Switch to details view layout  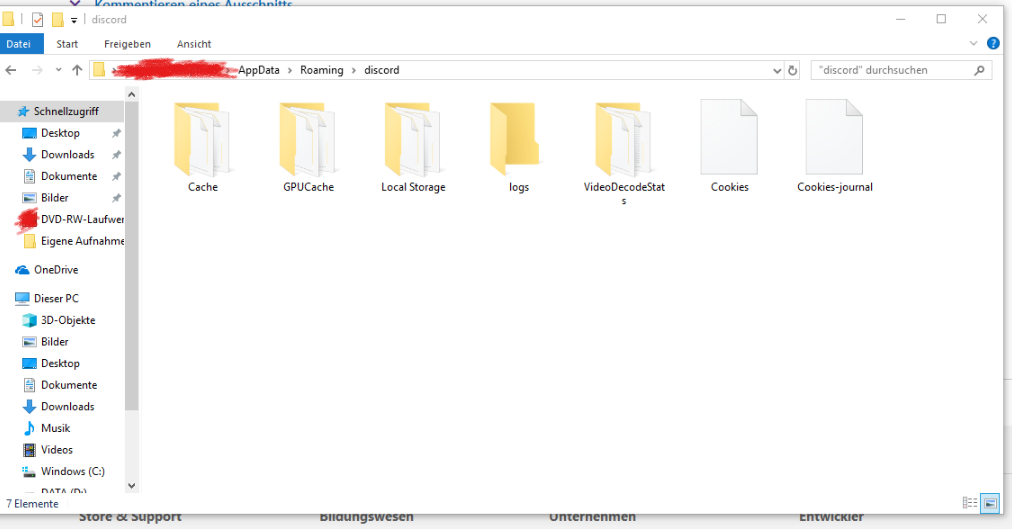[969, 503]
